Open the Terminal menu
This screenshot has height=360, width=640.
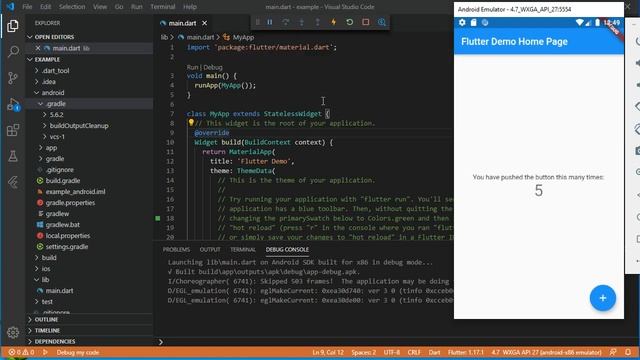tap(162, 7)
